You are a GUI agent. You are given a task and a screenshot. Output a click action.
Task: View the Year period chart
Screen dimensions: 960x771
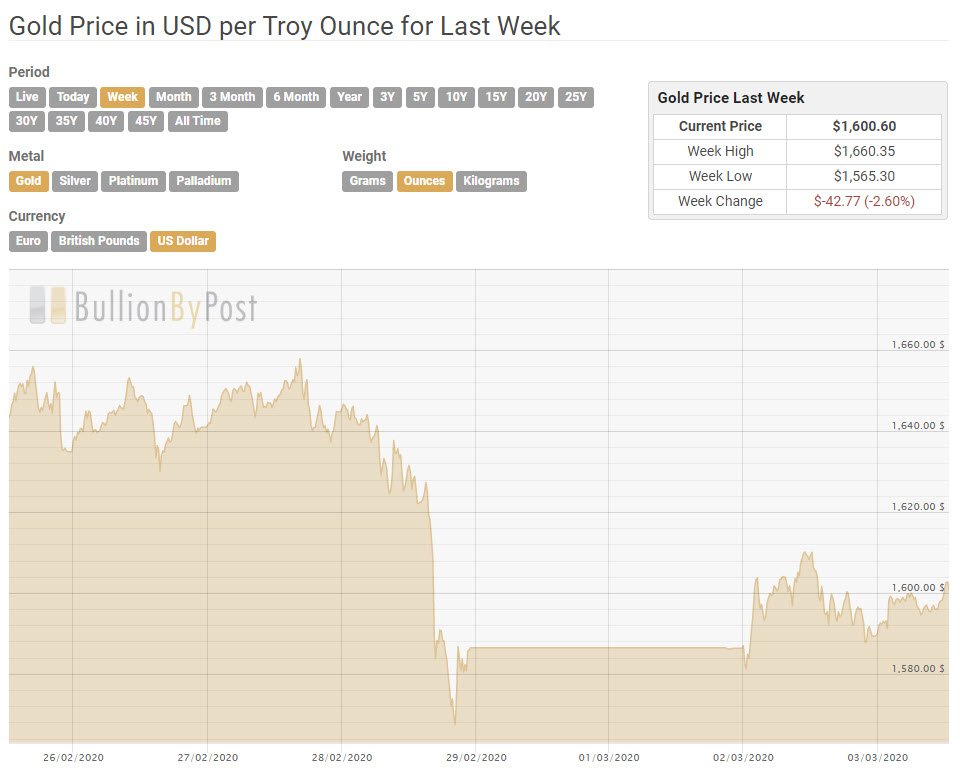[x=348, y=97]
